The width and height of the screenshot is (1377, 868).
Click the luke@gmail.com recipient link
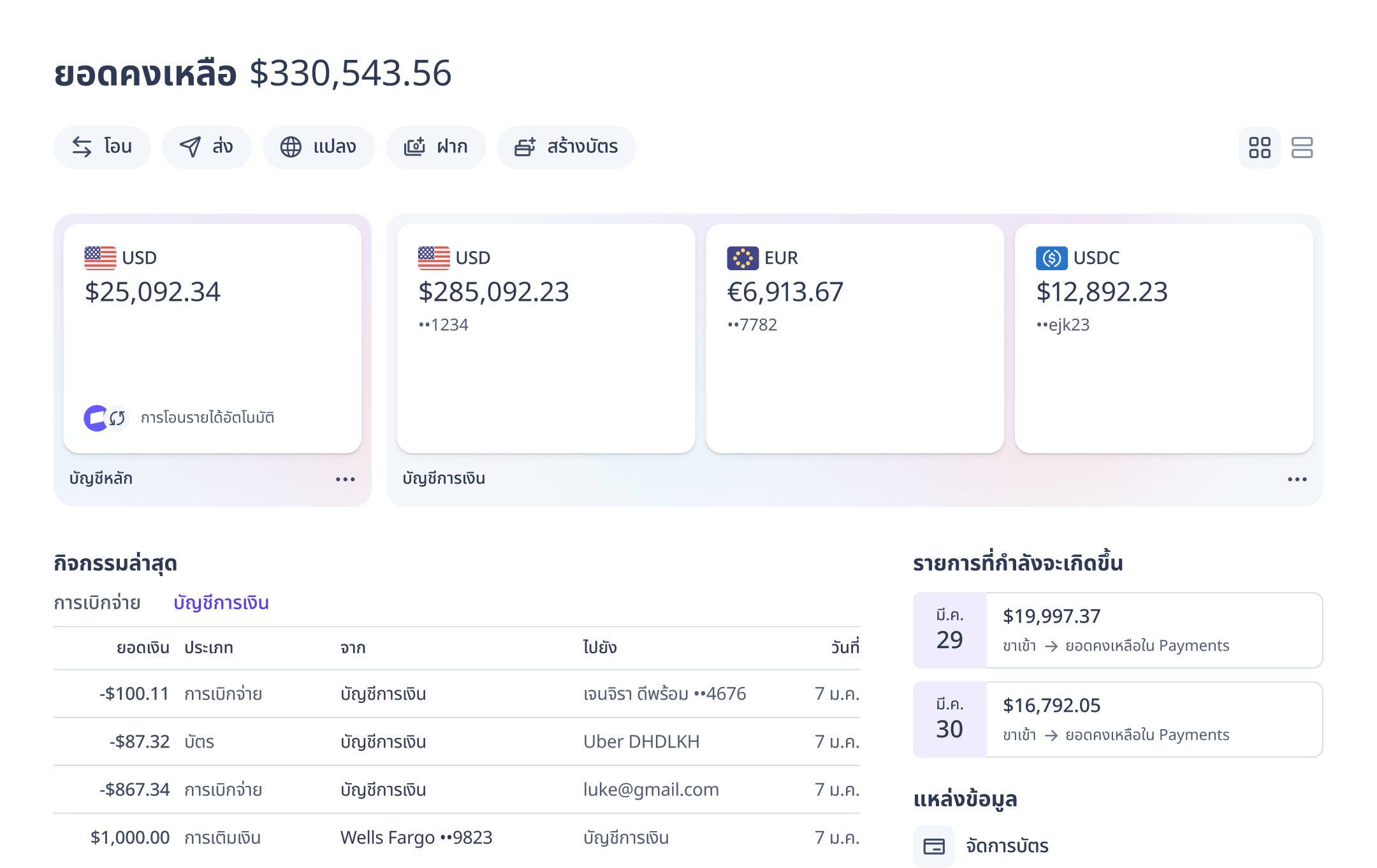[652, 790]
